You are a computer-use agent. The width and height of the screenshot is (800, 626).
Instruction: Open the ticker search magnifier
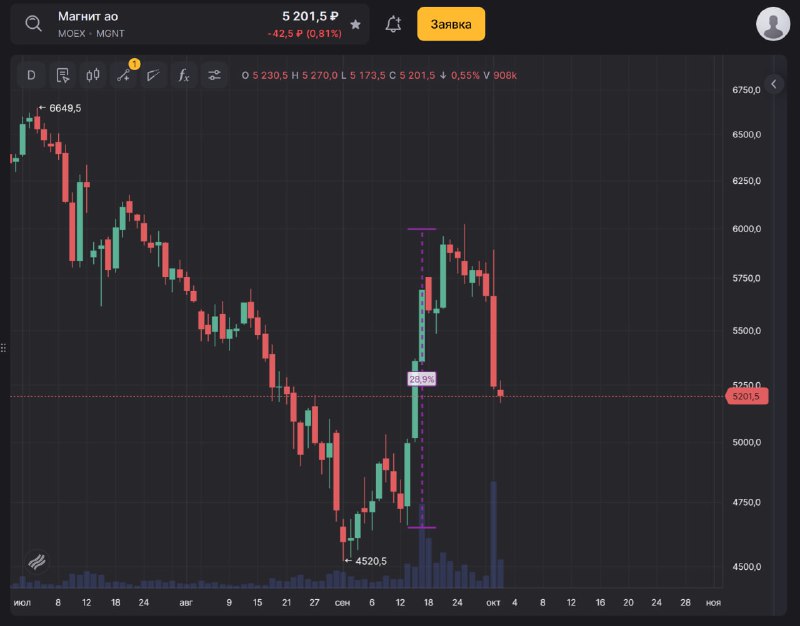[34, 23]
